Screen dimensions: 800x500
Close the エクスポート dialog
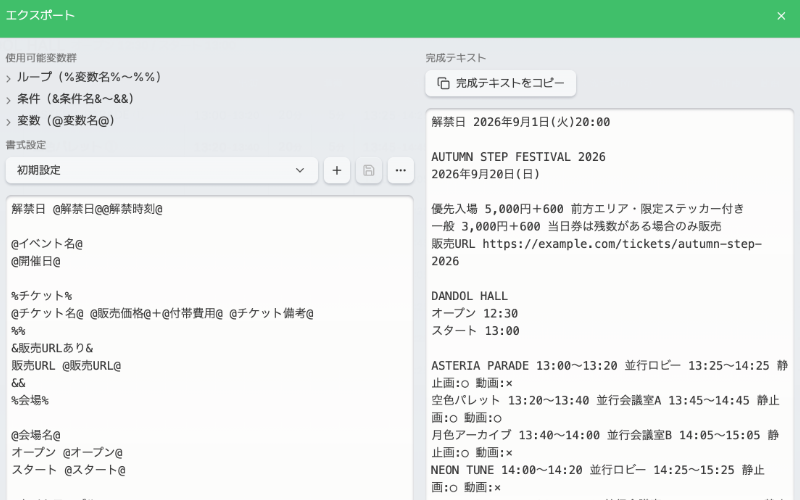pyautogui.click(x=781, y=16)
